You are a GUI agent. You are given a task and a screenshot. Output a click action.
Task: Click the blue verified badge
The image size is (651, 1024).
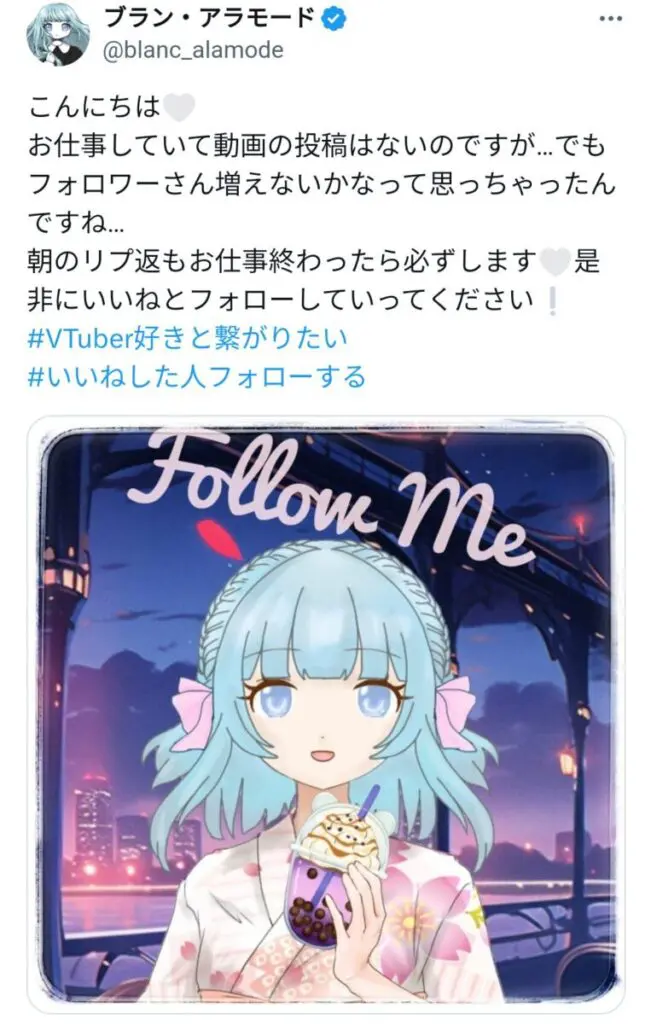pyautogui.click(x=334, y=19)
